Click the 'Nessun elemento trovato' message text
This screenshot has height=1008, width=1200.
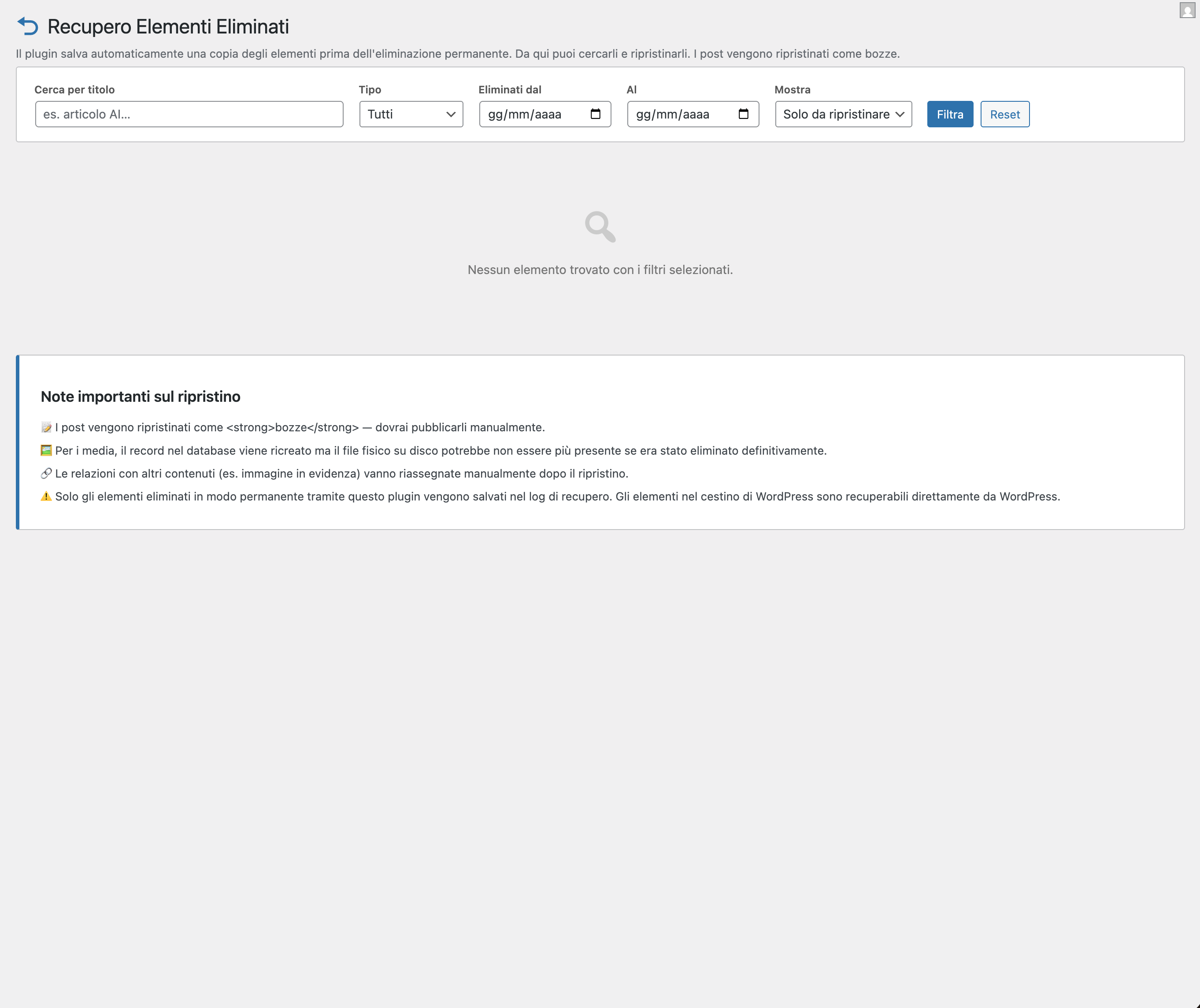[600, 270]
